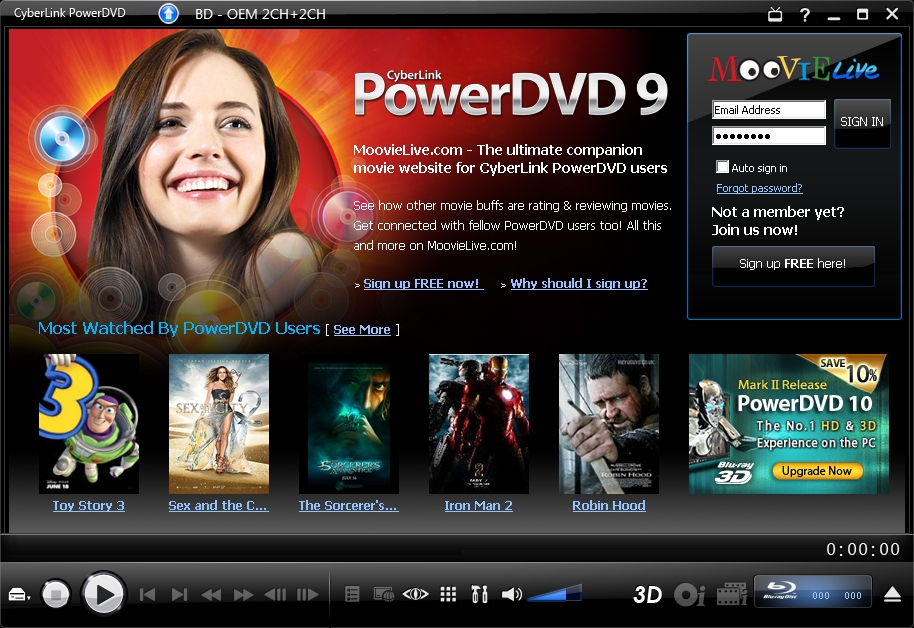Enable 3D playback mode
This screenshot has height=628, width=914.
click(648, 595)
